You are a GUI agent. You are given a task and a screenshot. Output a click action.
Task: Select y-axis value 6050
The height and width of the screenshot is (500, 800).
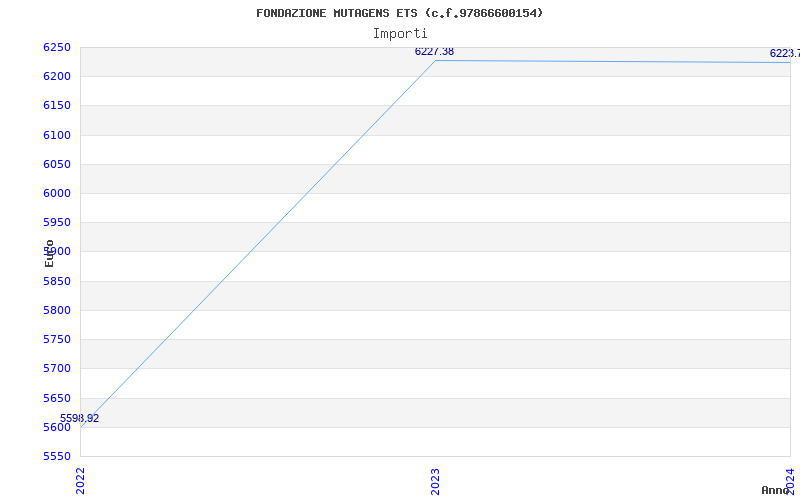point(57,164)
